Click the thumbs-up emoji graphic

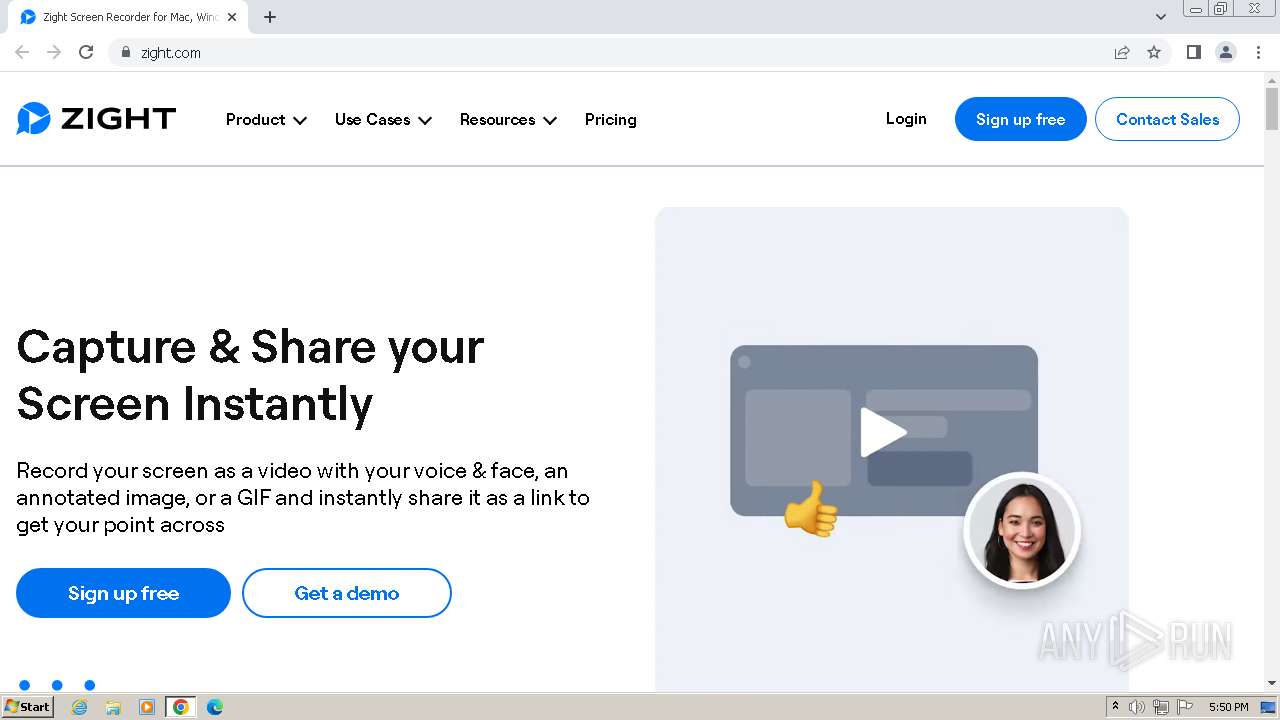[810, 509]
